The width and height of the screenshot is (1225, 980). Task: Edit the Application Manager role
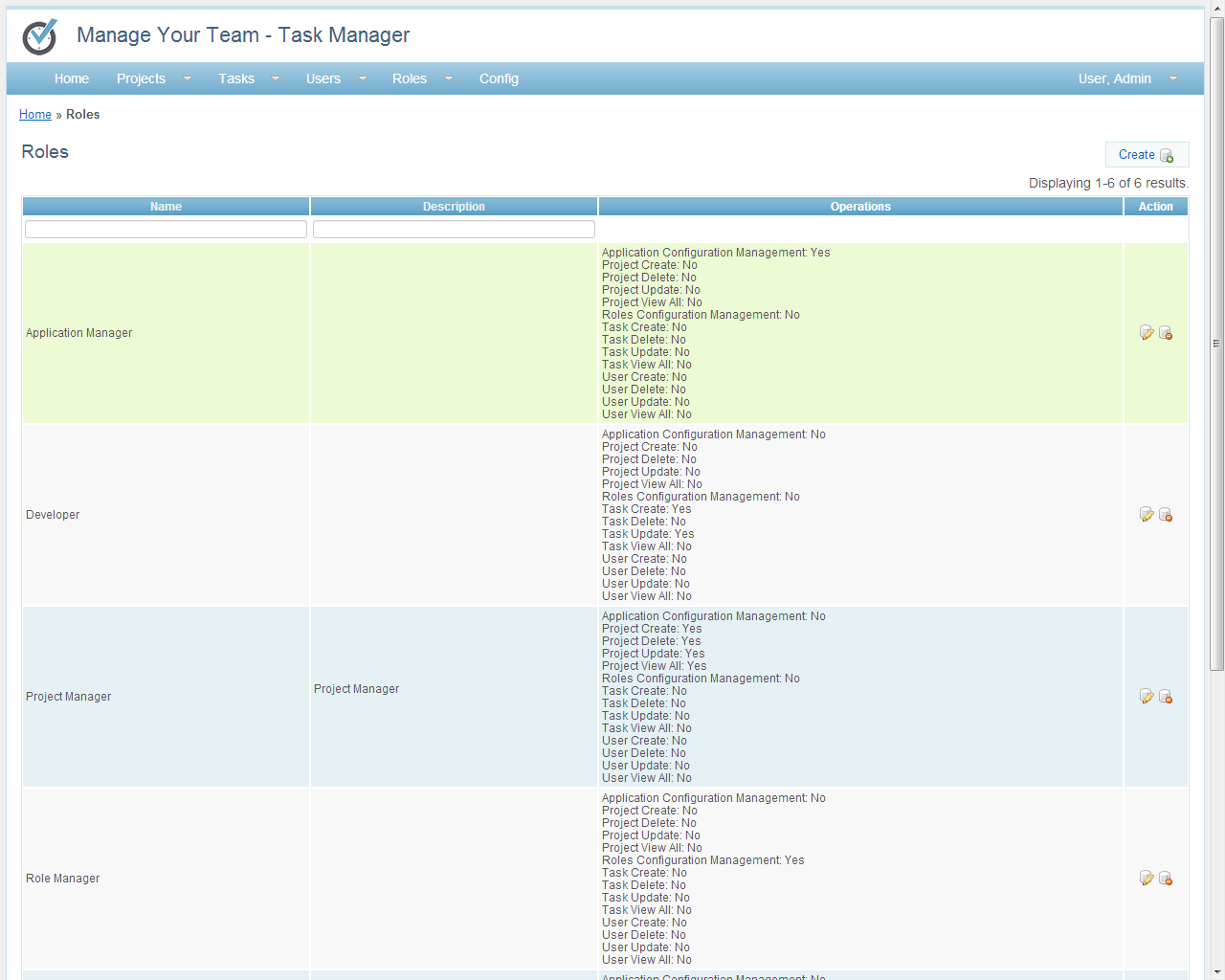point(1147,333)
